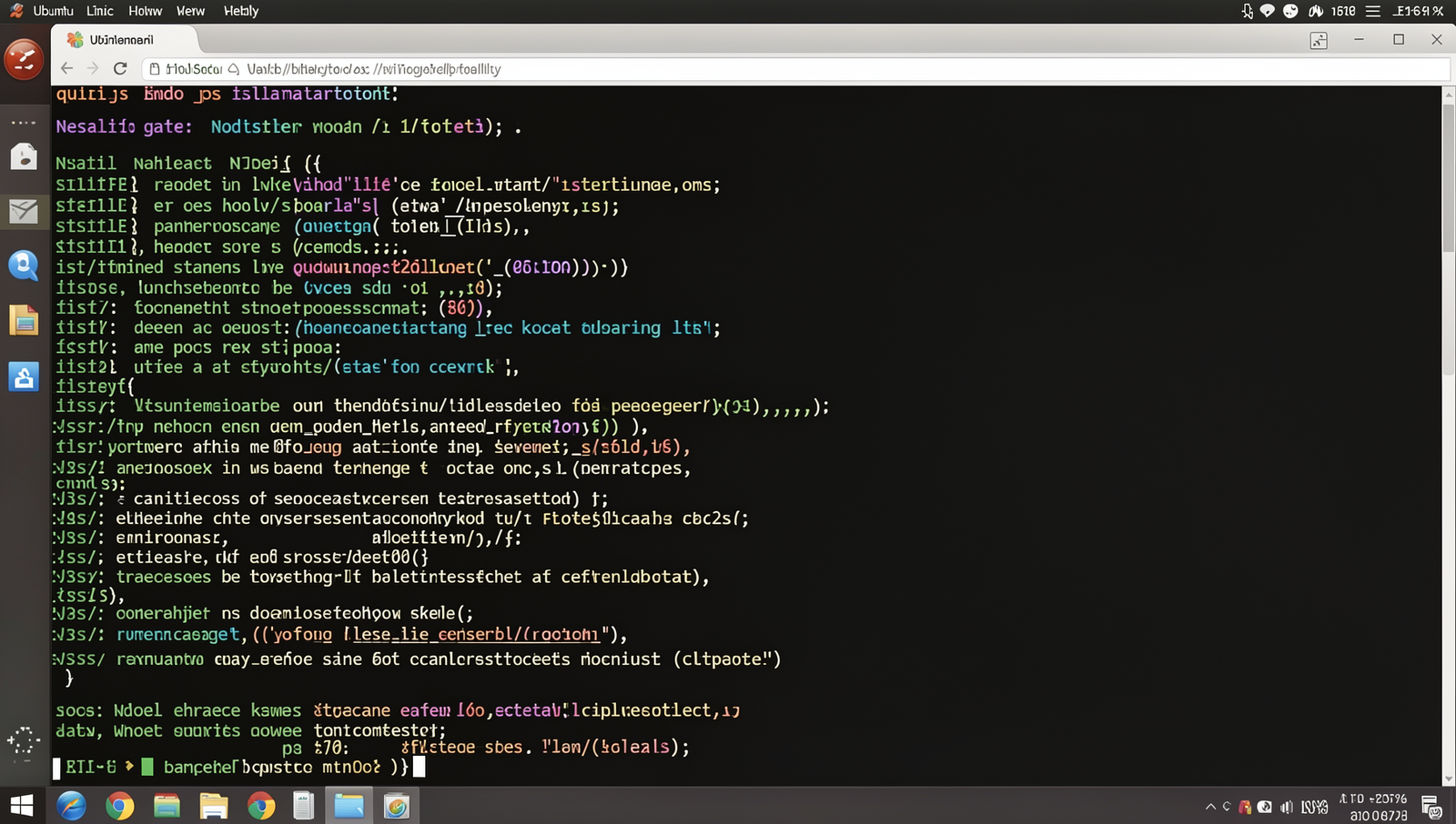Launch Internet Explorer from the taskbar

click(x=71, y=806)
